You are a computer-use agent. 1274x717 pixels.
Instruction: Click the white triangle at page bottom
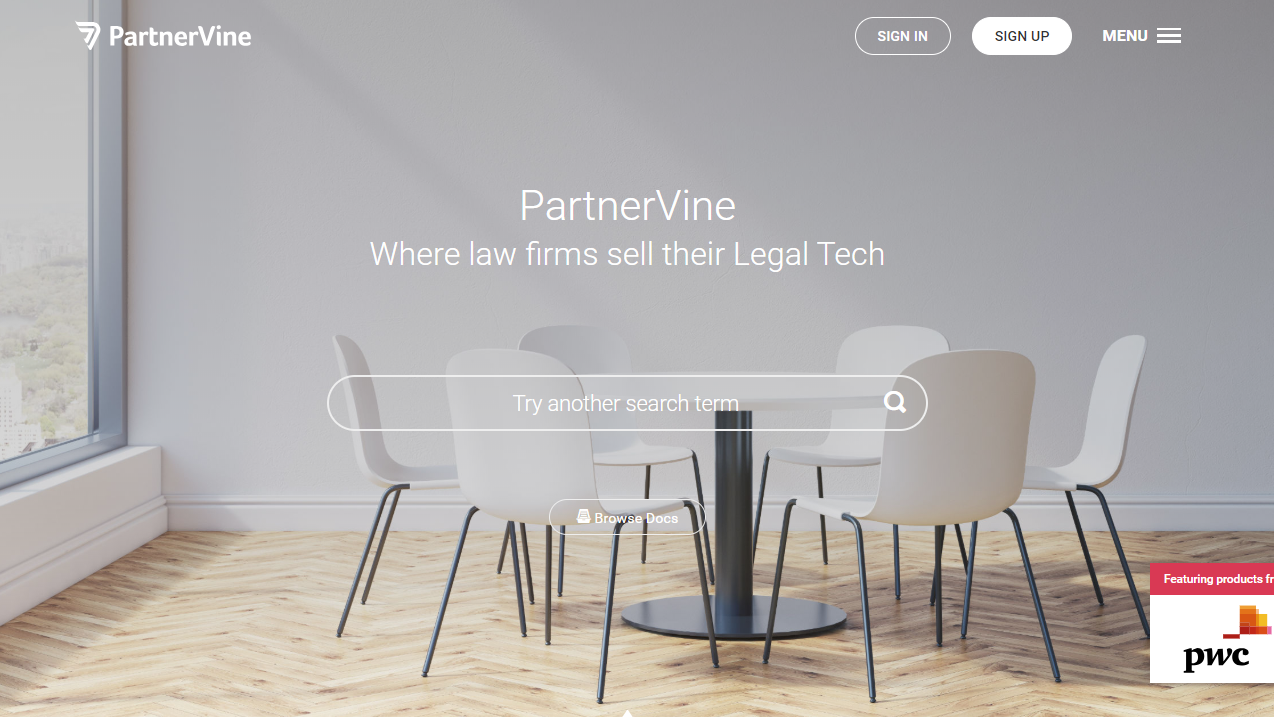click(x=628, y=713)
